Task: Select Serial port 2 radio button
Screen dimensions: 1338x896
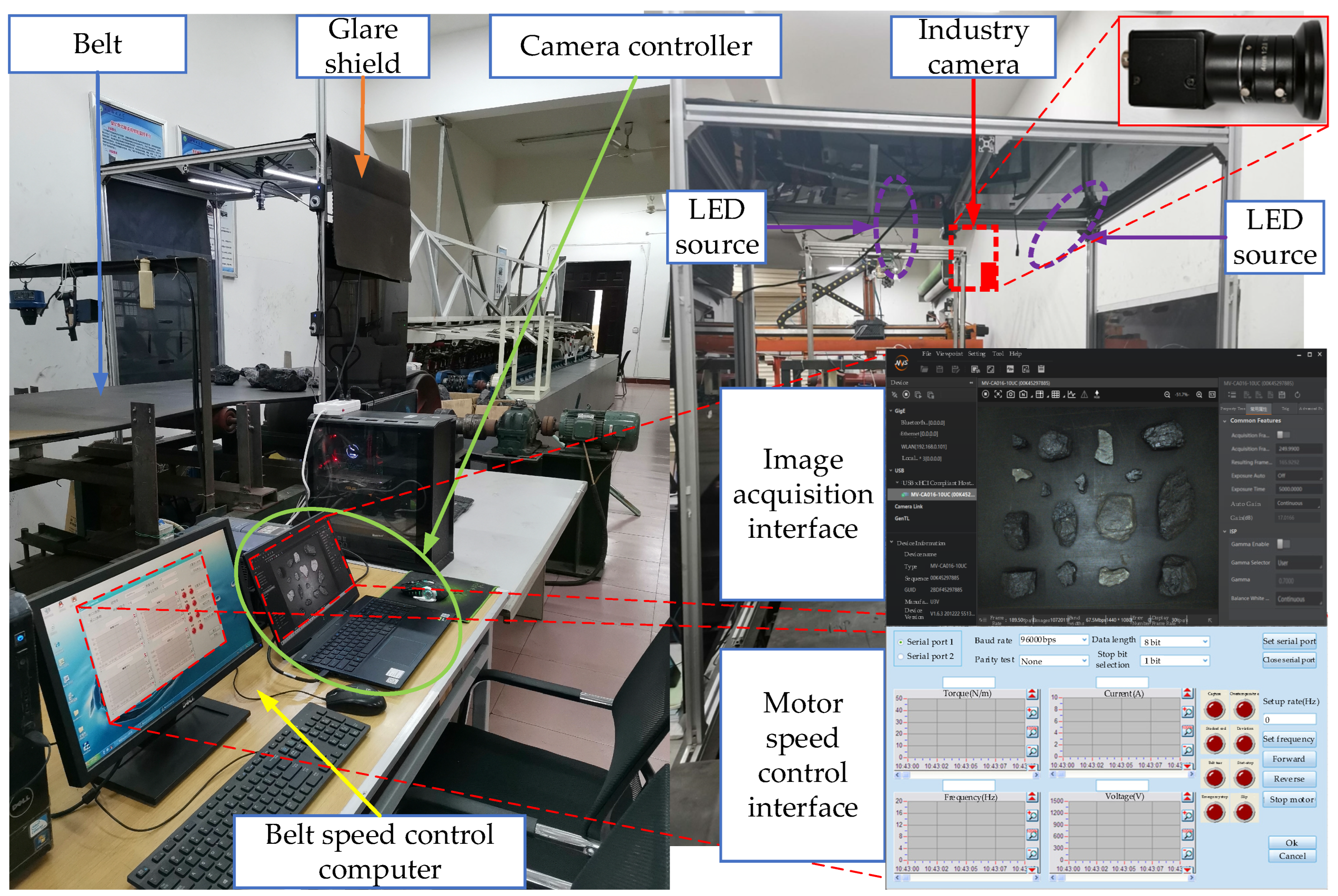Action: tap(901, 657)
